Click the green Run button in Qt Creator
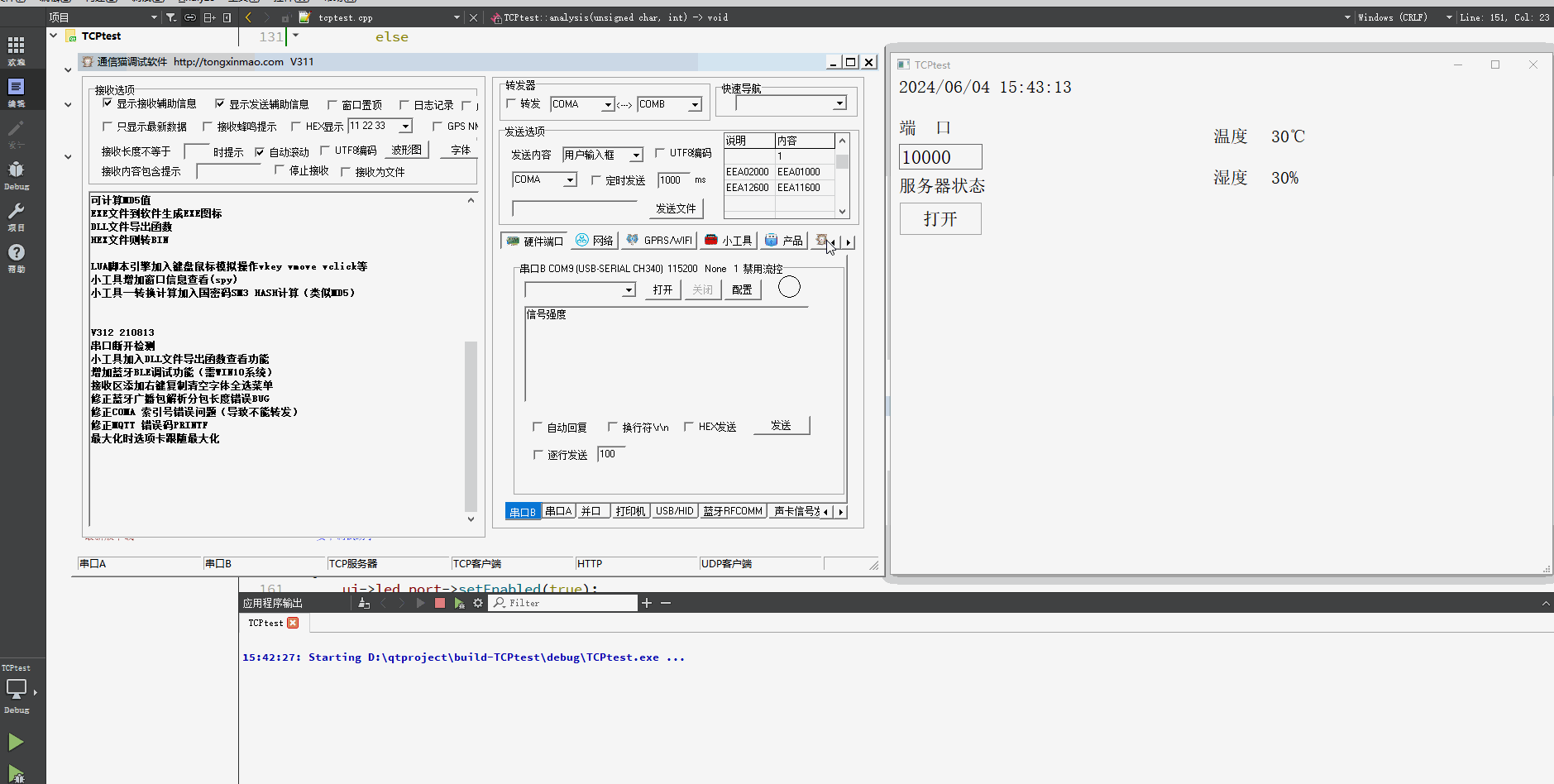 pos(16,742)
